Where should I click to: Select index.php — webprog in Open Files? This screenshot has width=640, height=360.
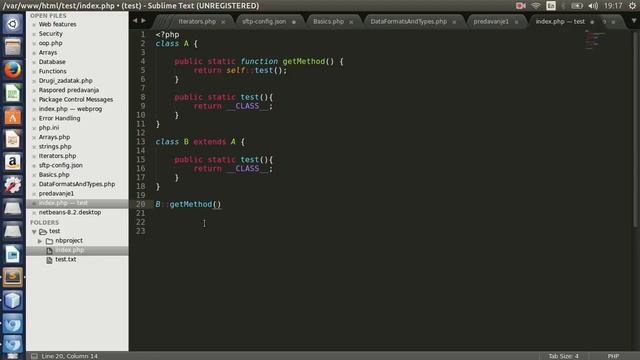tap(71, 109)
